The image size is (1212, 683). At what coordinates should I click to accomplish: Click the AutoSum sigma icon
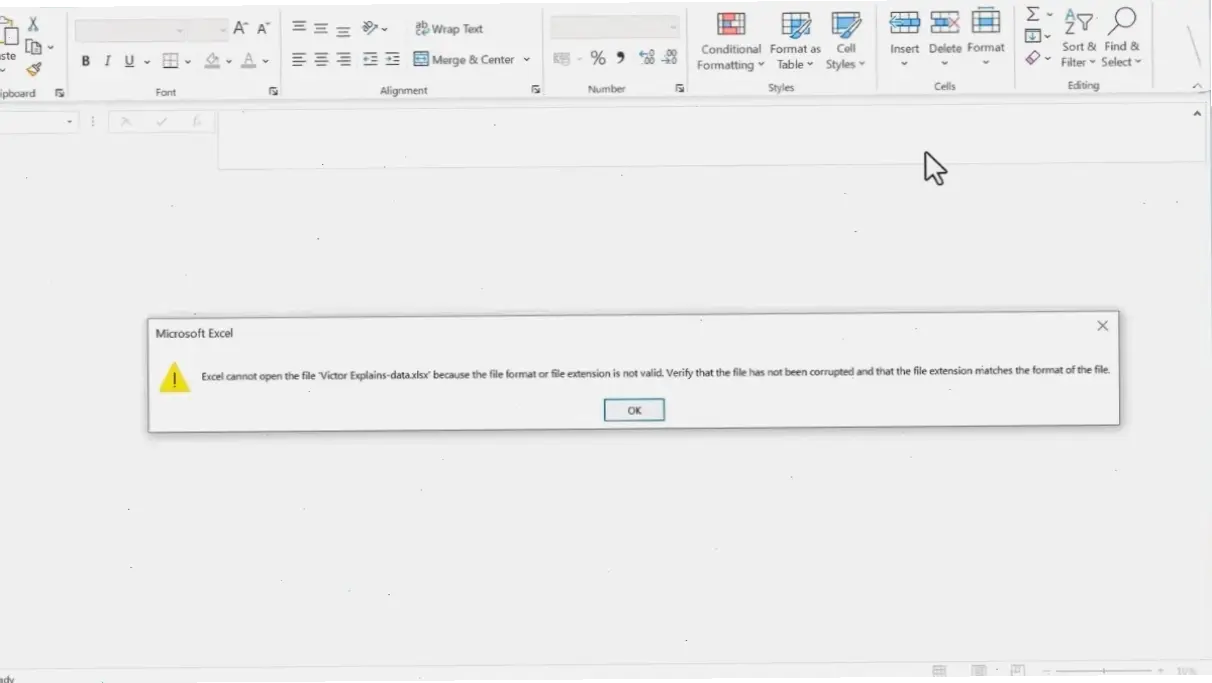click(x=1033, y=14)
